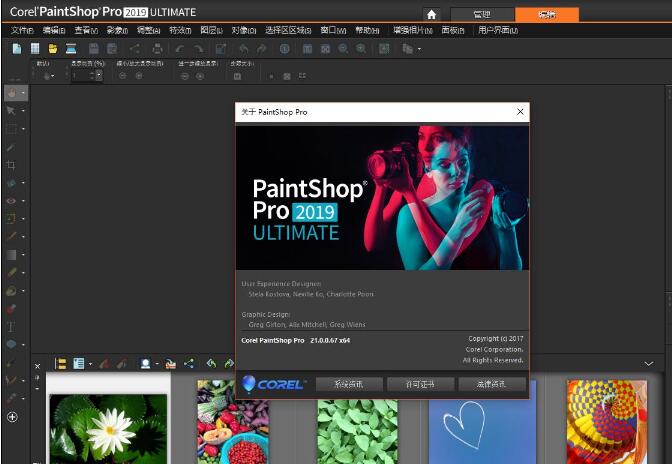
Task: Go to the Home welcome tab
Action: (x=432, y=15)
